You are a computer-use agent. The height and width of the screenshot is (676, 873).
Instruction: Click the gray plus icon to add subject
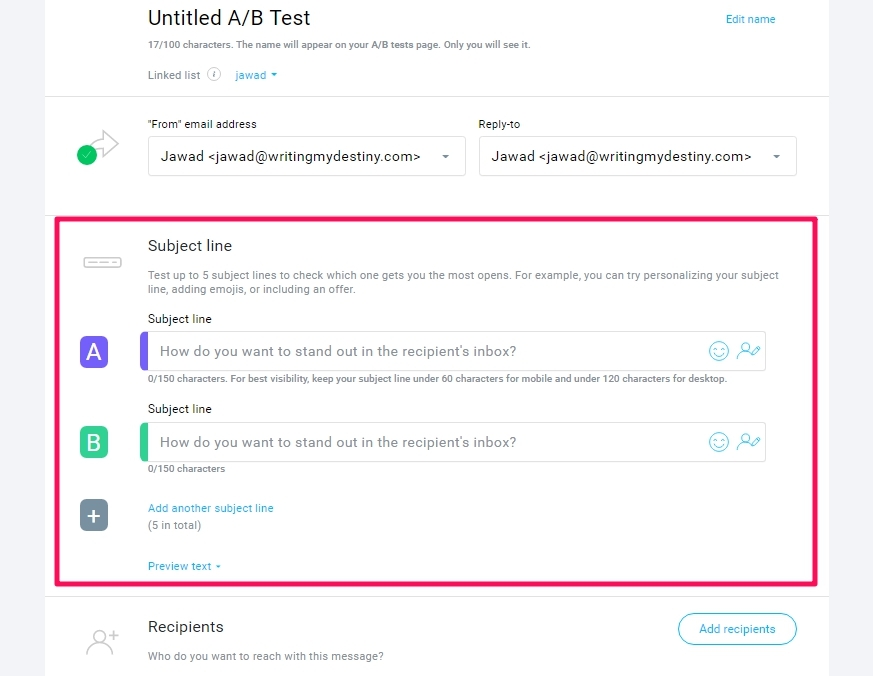click(x=94, y=515)
